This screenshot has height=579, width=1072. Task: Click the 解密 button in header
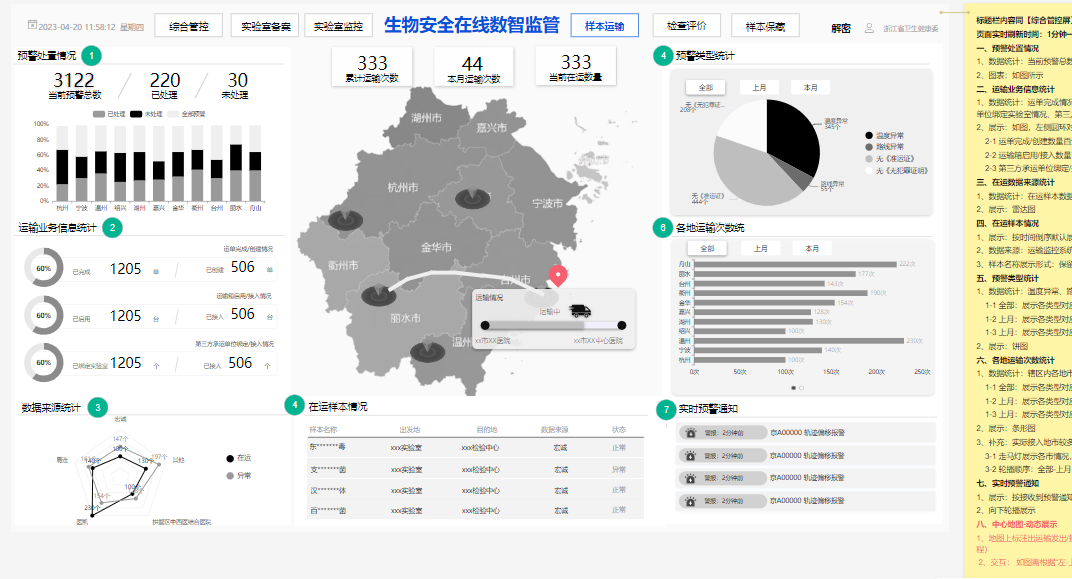(841, 29)
